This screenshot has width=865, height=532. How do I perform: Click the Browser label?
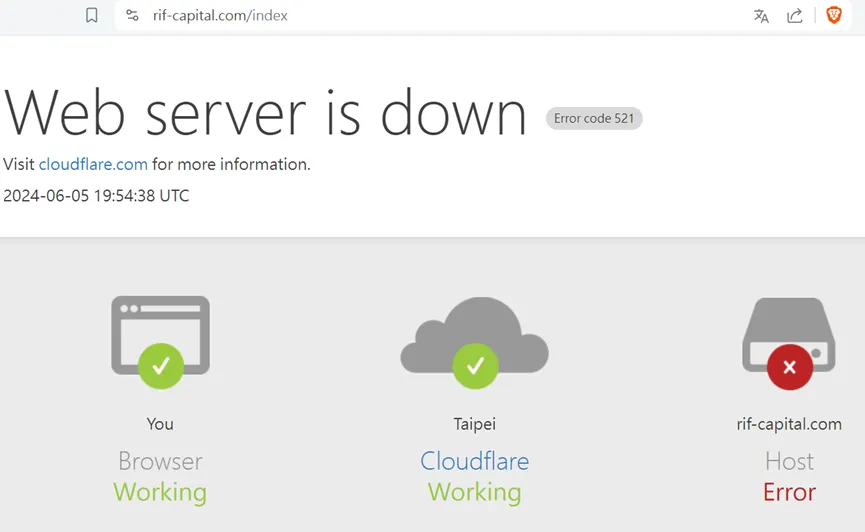pyautogui.click(x=161, y=461)
